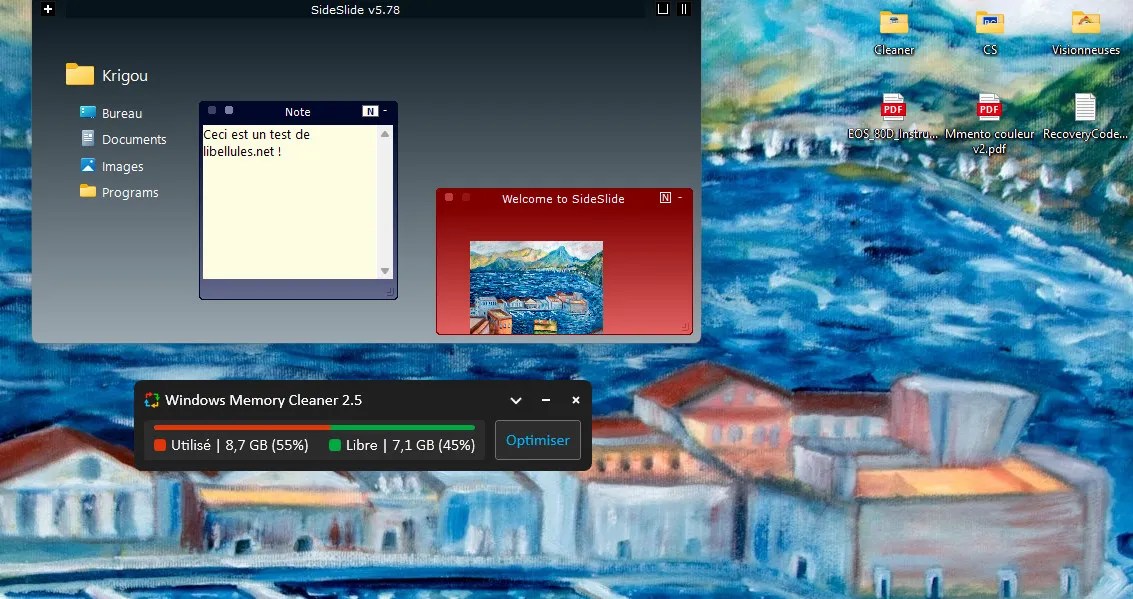Select the Mmento couleur v2.pdf file

pyautogui.click(x=989, y=124)
